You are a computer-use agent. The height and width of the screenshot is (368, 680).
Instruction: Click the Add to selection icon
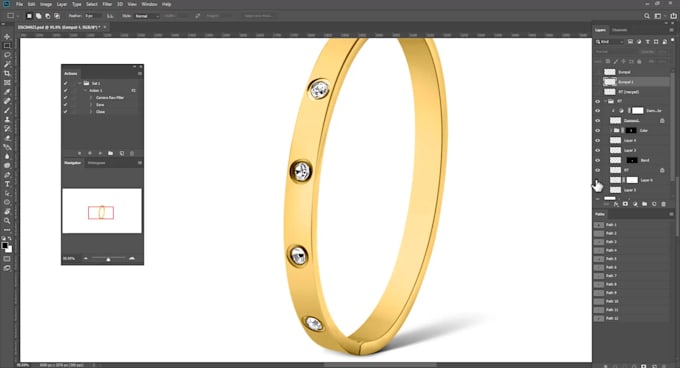(x=38, y=16)
